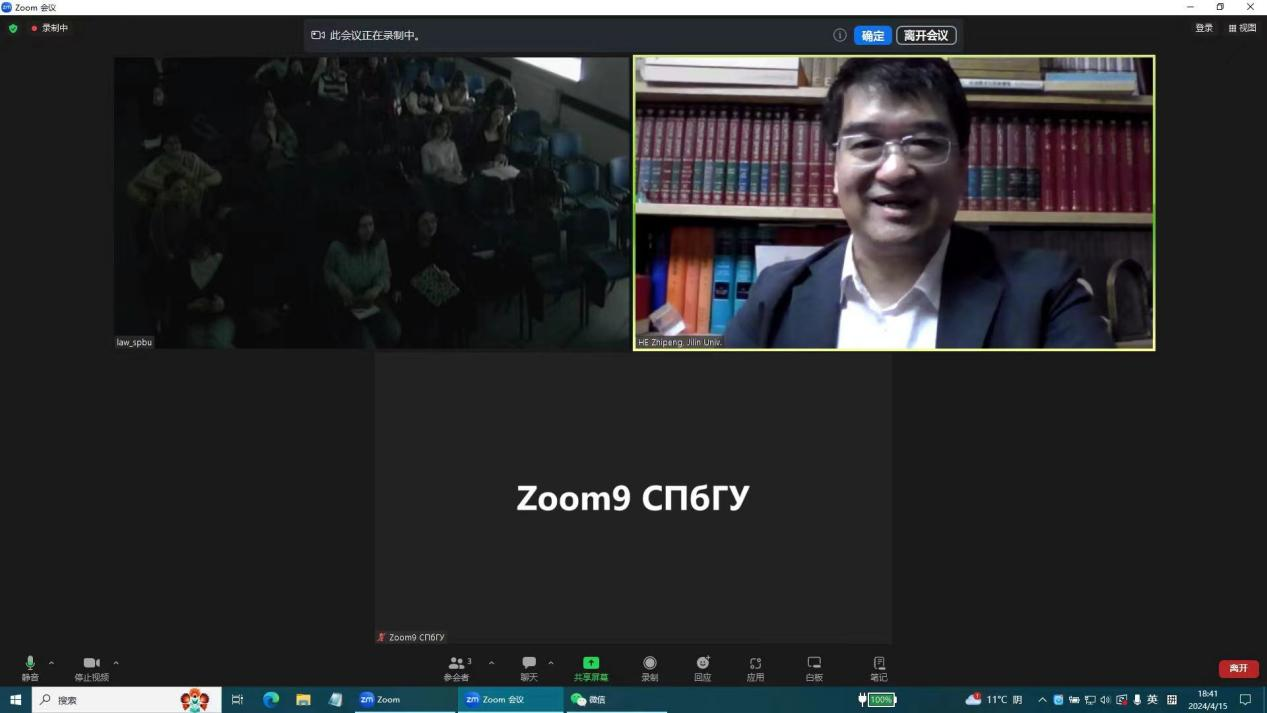Viewport: 1267px width, 713px height.
Task: Click the Sign in option at top right
Action: click(x=1204, y=28)
